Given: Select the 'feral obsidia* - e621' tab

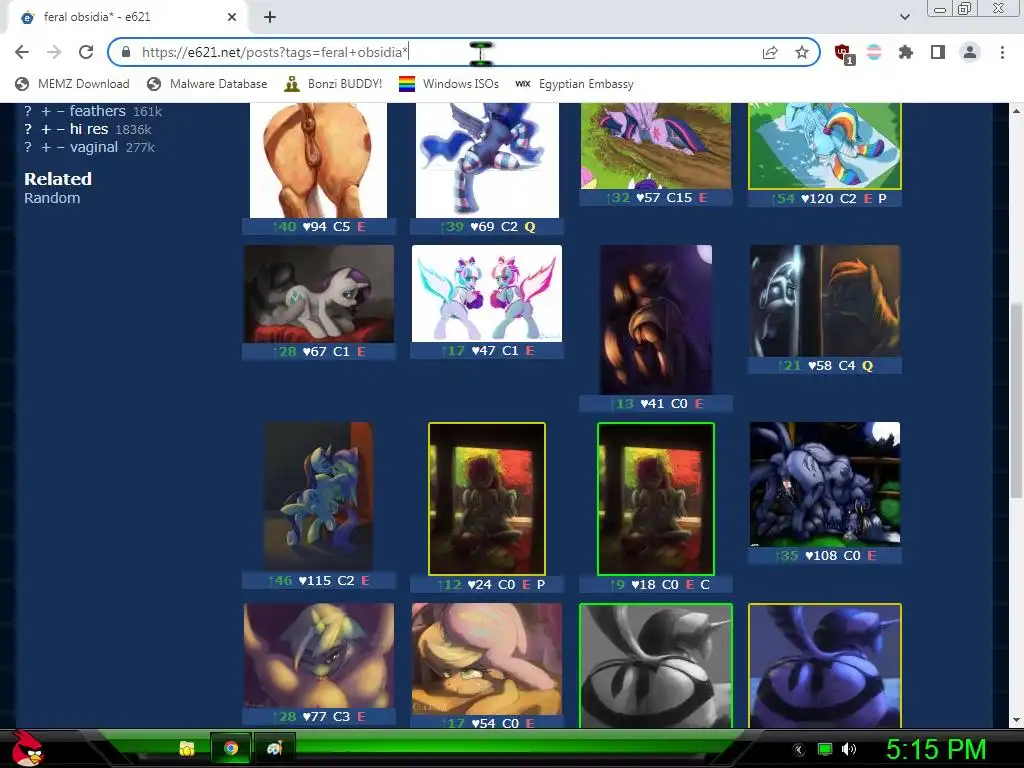Looking at the screenshot, I should tap(127, 18).
